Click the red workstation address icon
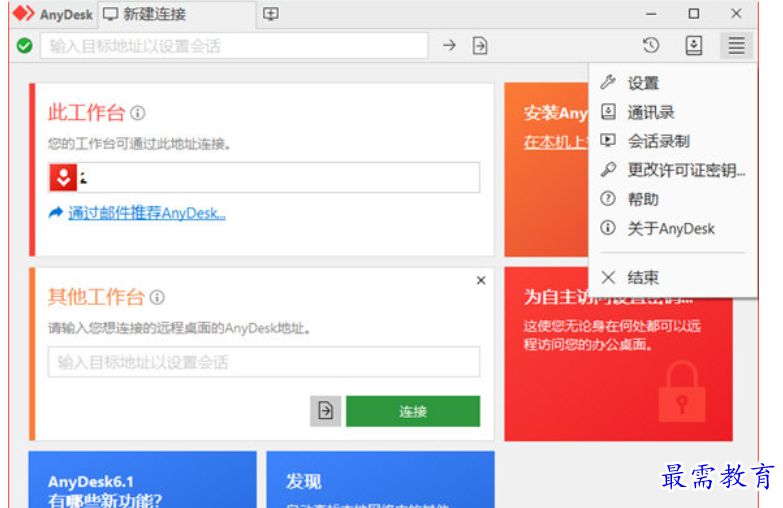Screen dimensions: 783x508 [x=63, y=177]
